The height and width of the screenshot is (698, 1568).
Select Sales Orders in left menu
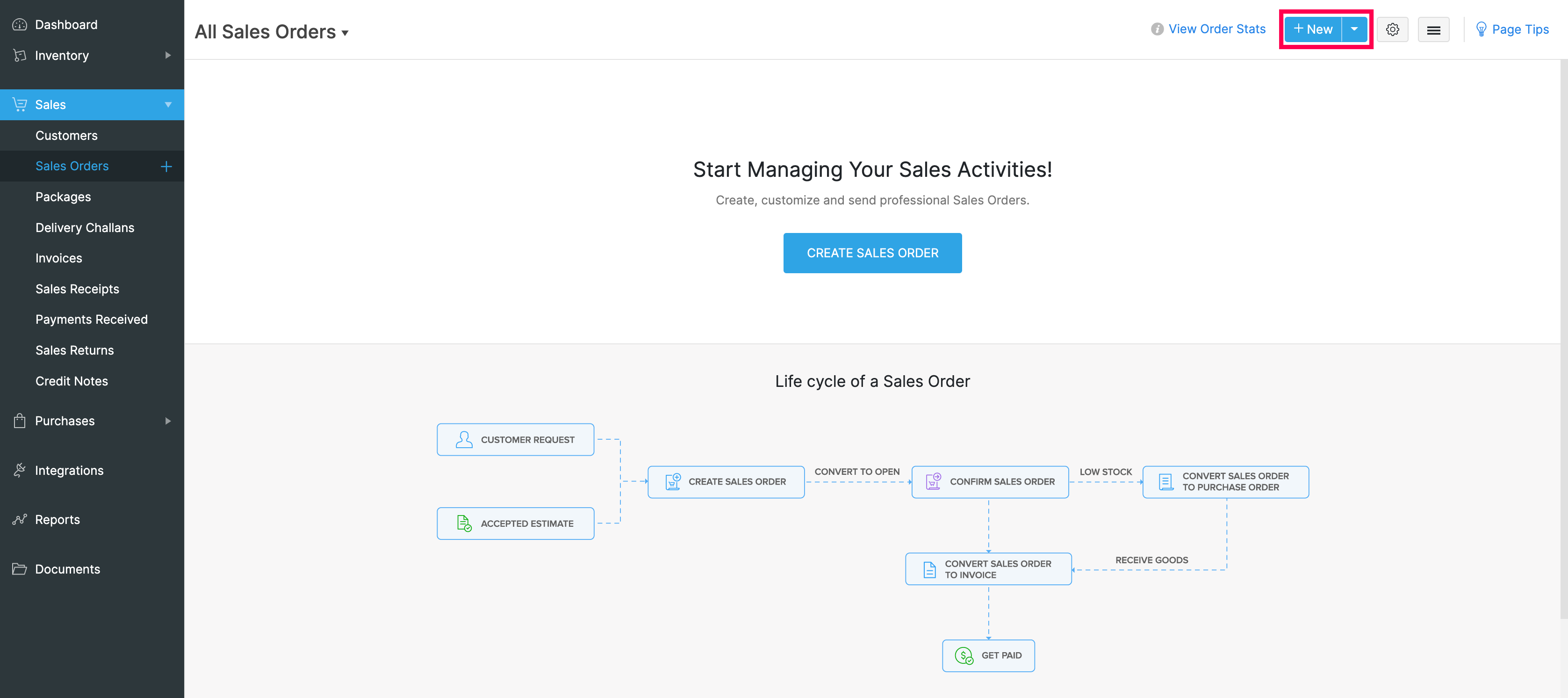coord(72,166)
